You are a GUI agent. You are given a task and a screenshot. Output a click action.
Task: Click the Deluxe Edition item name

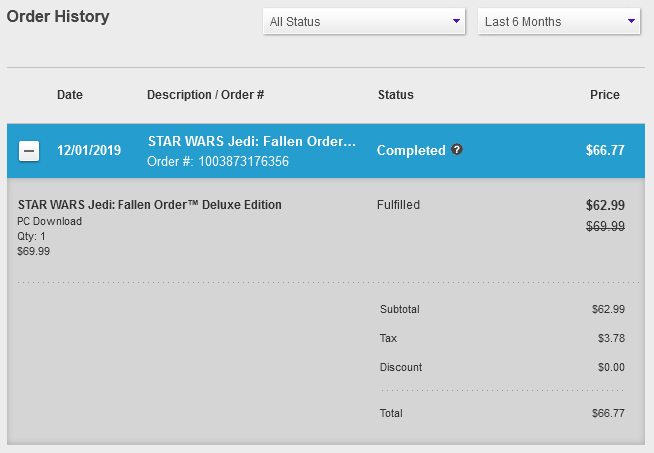[149, 205]
